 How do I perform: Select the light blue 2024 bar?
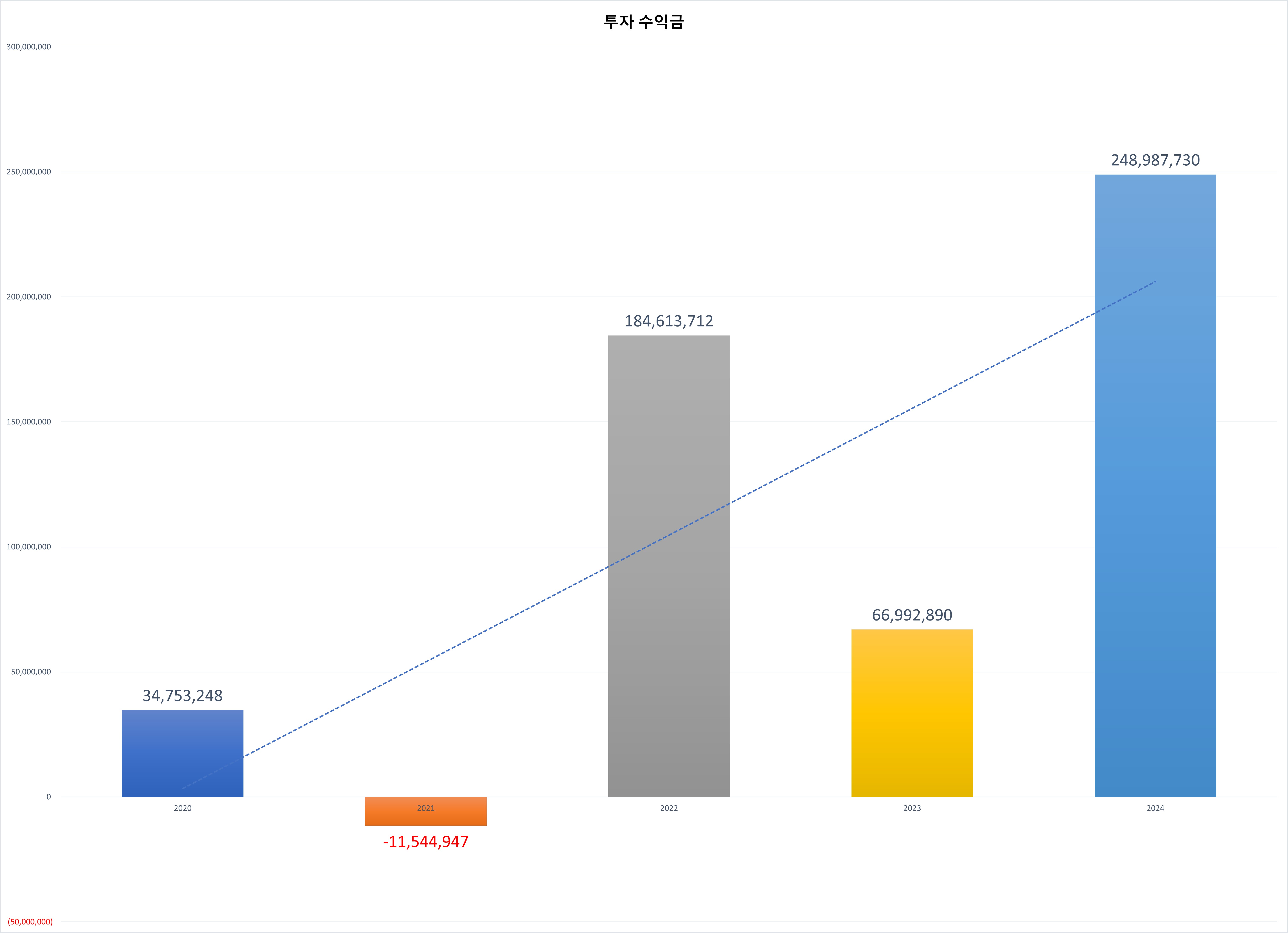click(1155, 486)
